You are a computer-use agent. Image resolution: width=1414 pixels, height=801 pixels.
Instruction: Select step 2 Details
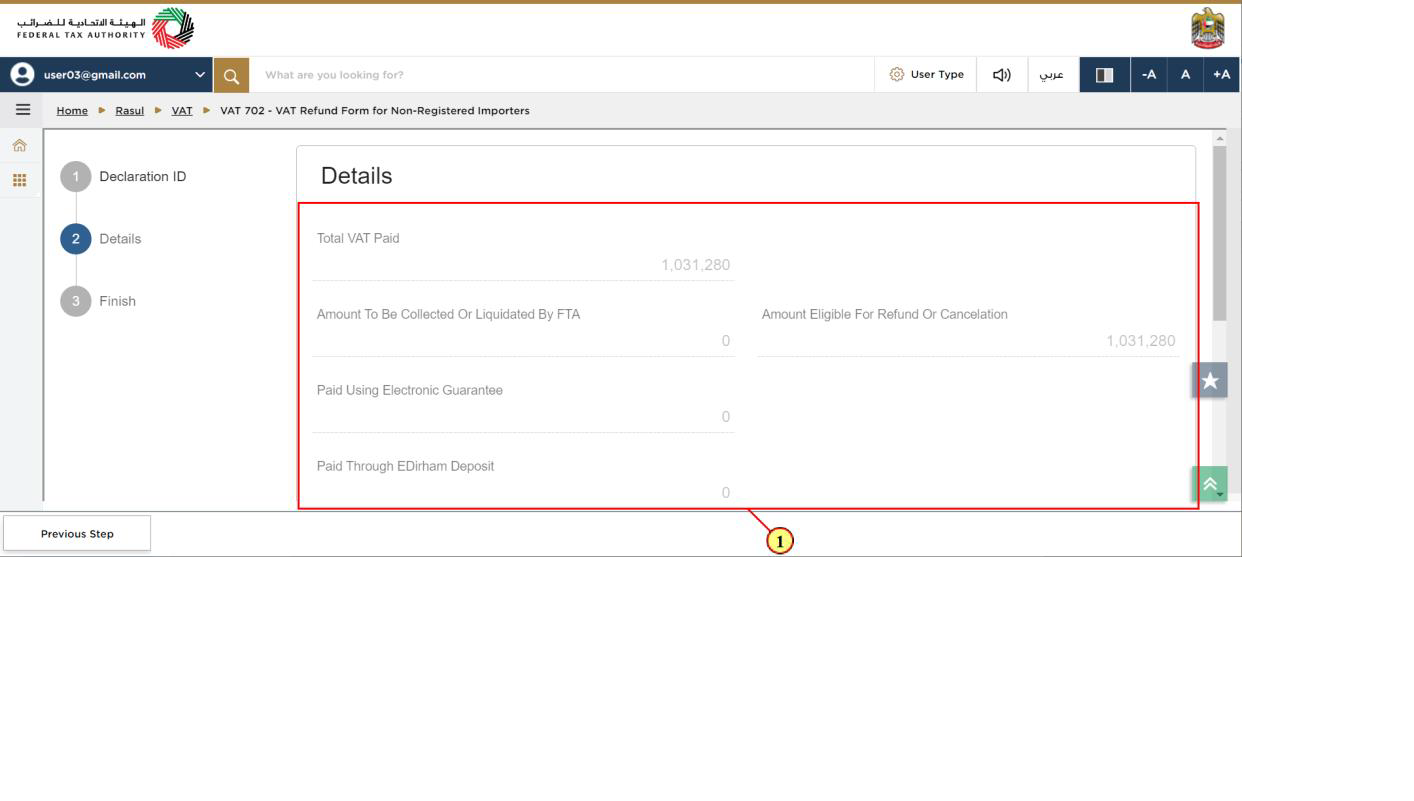click(101, 239)
